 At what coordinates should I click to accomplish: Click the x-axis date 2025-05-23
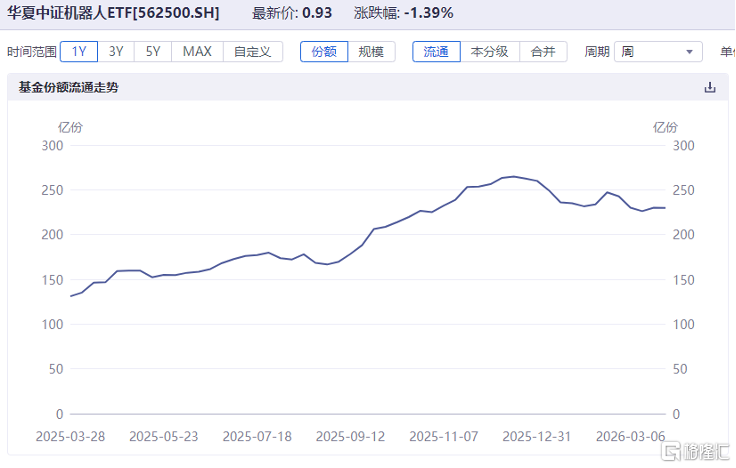click(164, 437)
